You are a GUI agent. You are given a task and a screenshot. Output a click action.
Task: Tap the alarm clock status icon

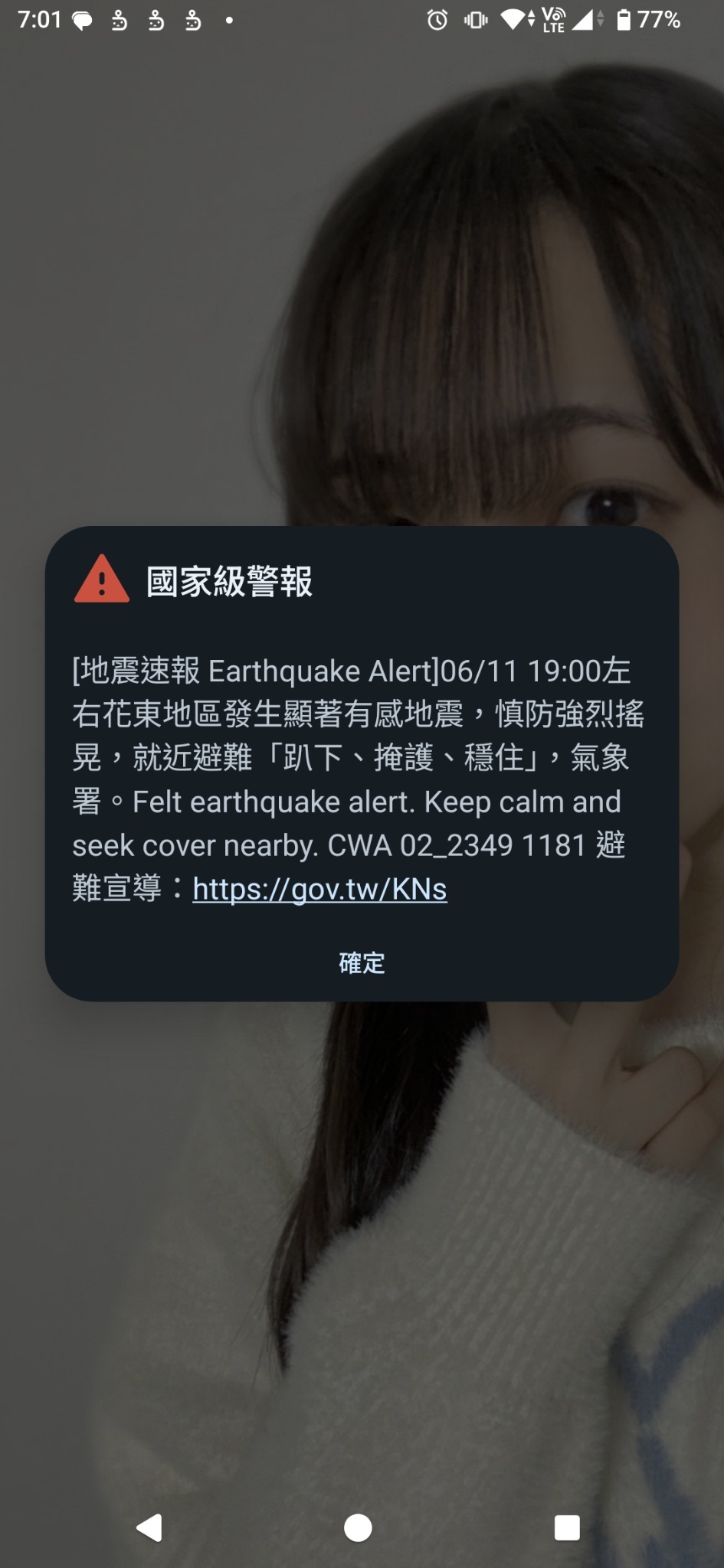437,20
